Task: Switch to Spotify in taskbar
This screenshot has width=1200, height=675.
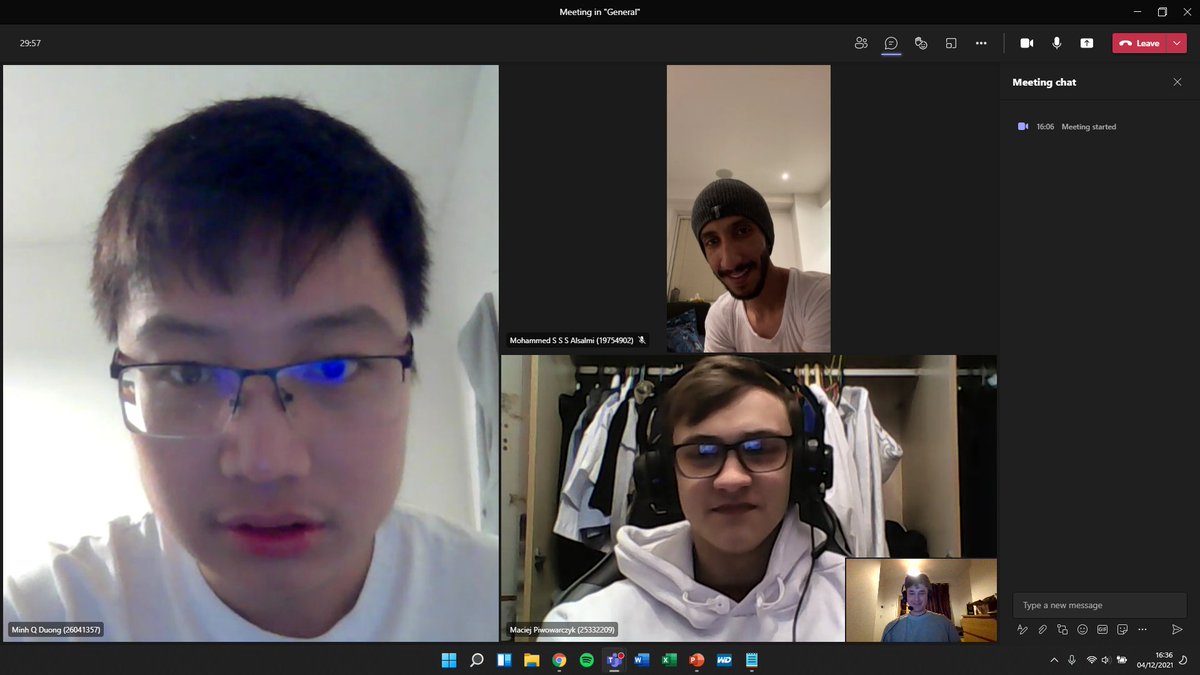Action: 587,660
